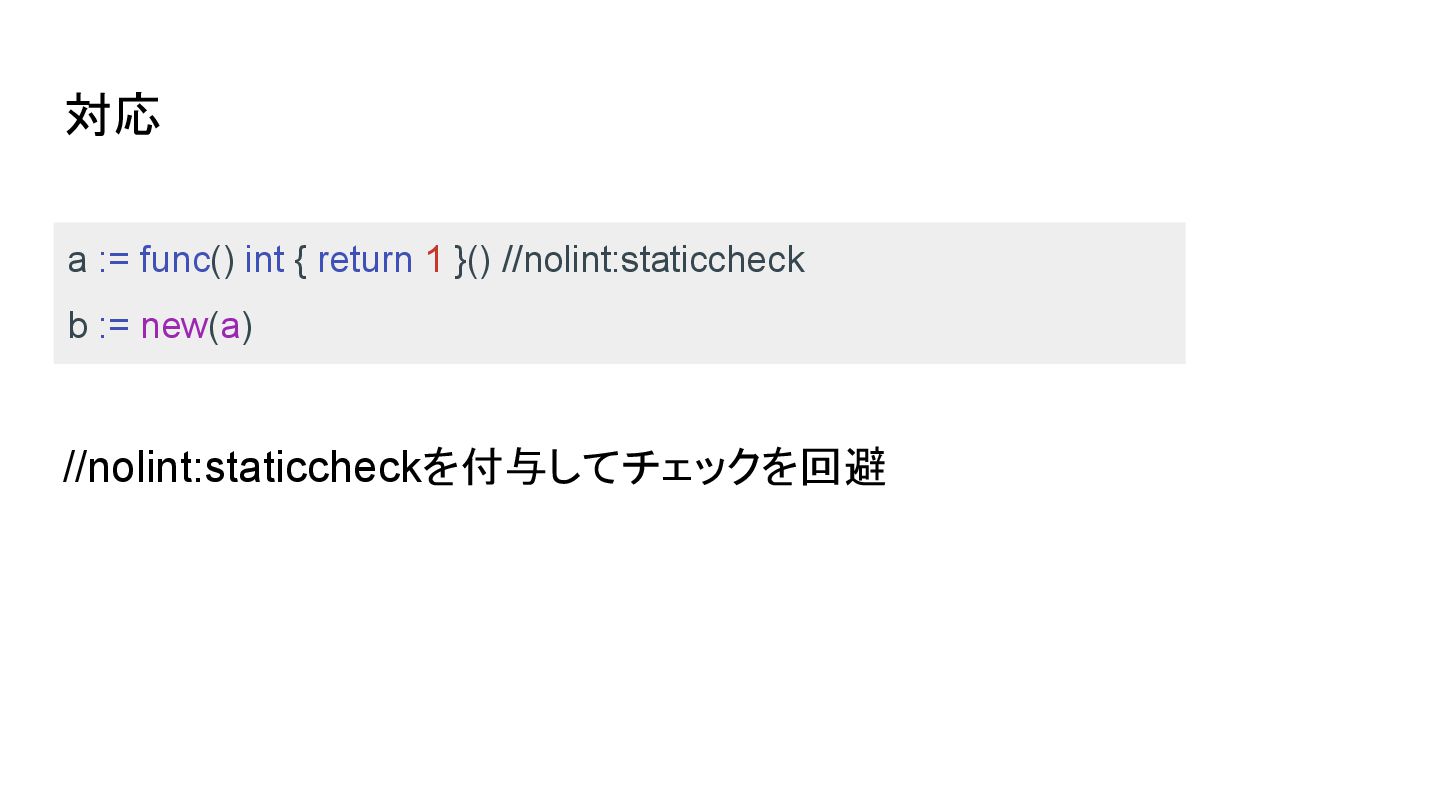Click the new keyword on second code line

pos(173,326)
